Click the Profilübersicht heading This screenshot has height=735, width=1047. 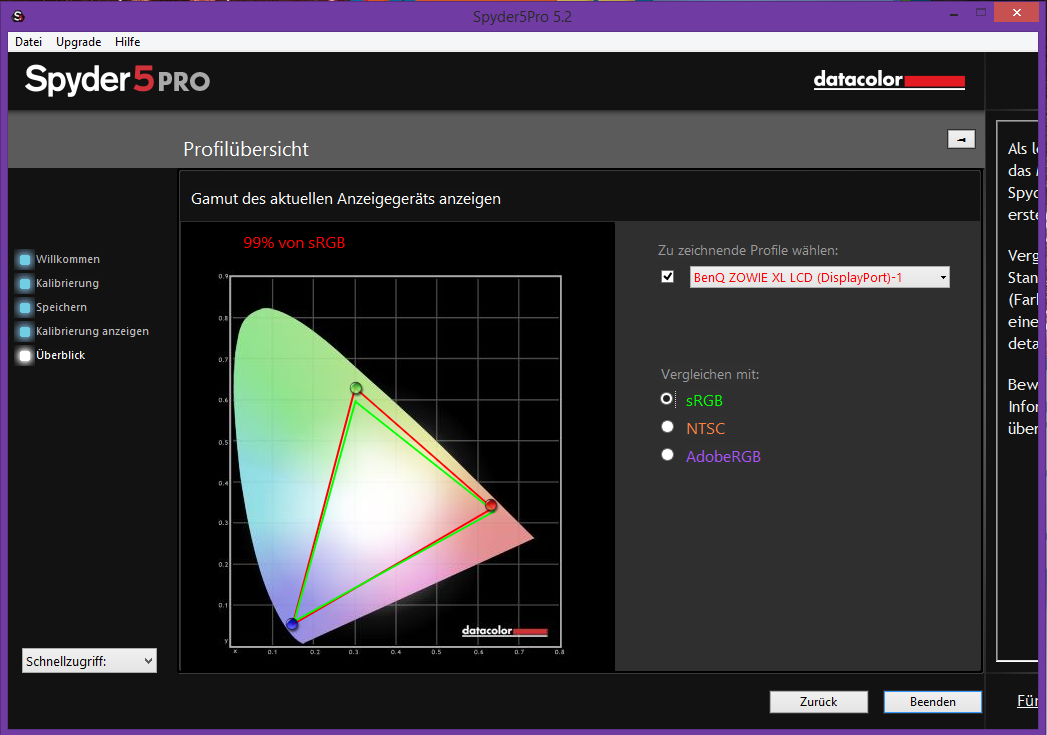[246, 149]
